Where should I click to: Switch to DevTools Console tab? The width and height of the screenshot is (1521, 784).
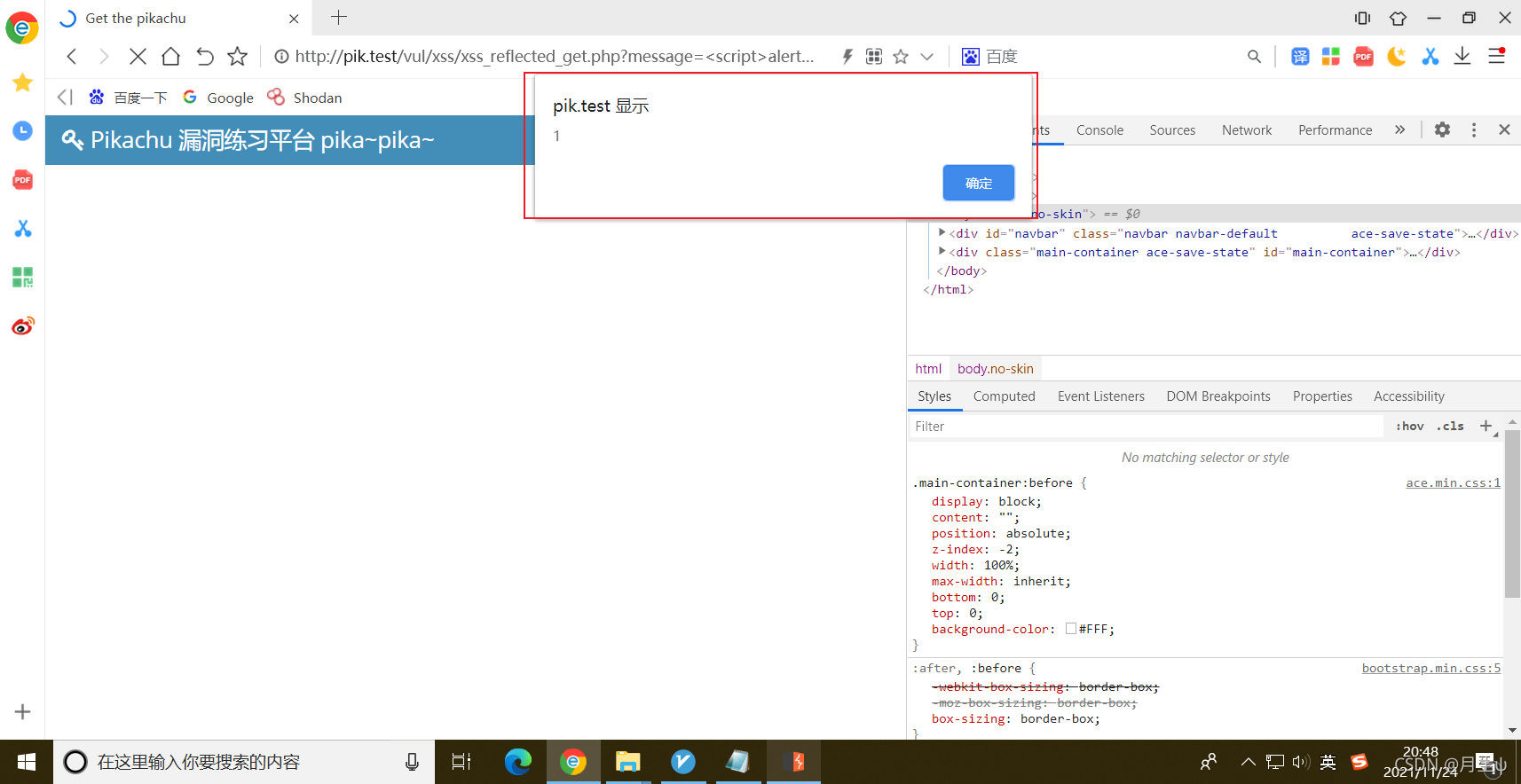(x=1099, y=130)
